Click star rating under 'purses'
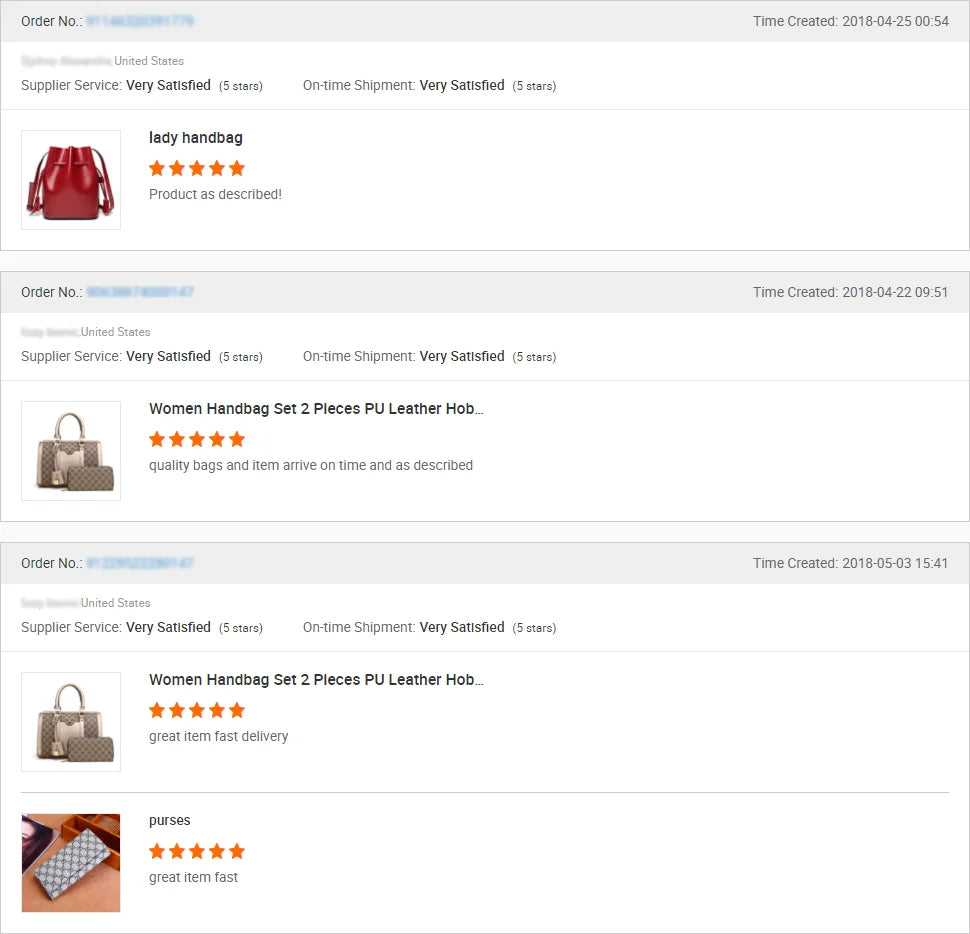 coord(197,851)
